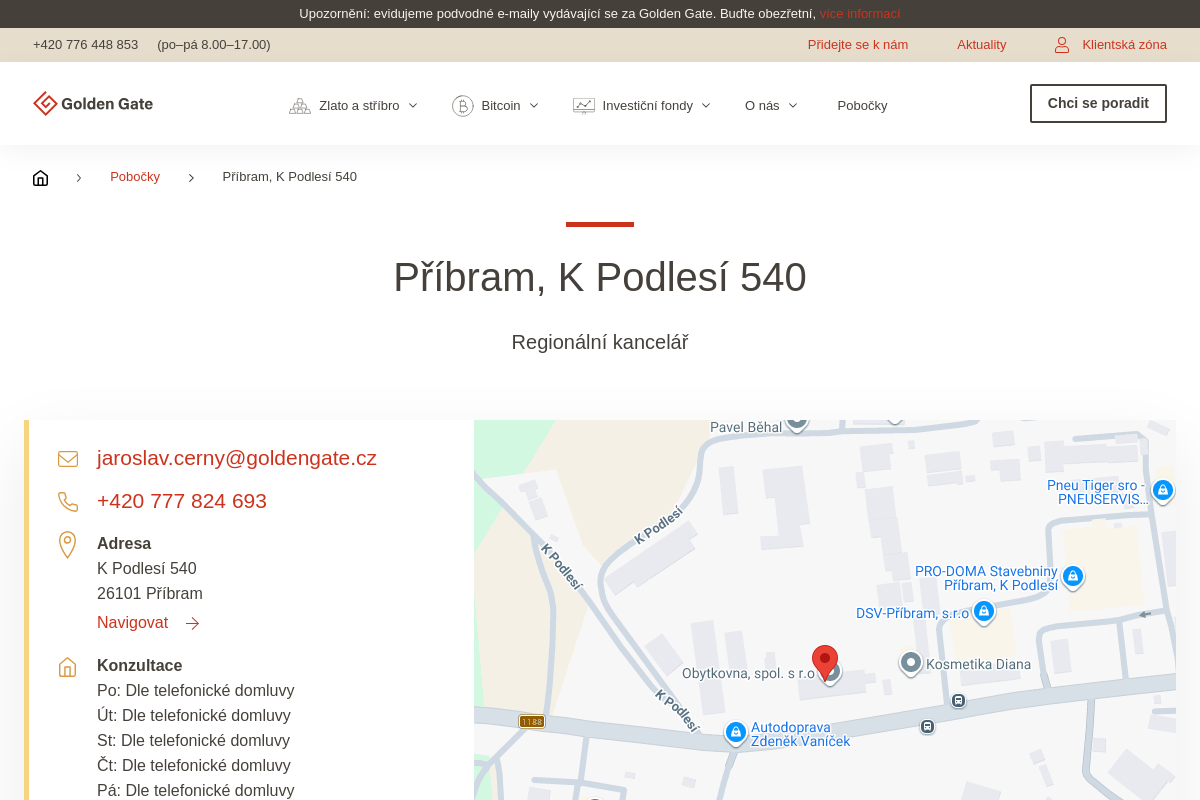Click the Klientská zóna user icon
The width and height of the screenshot is (1200, 800).
(1062, 45)
